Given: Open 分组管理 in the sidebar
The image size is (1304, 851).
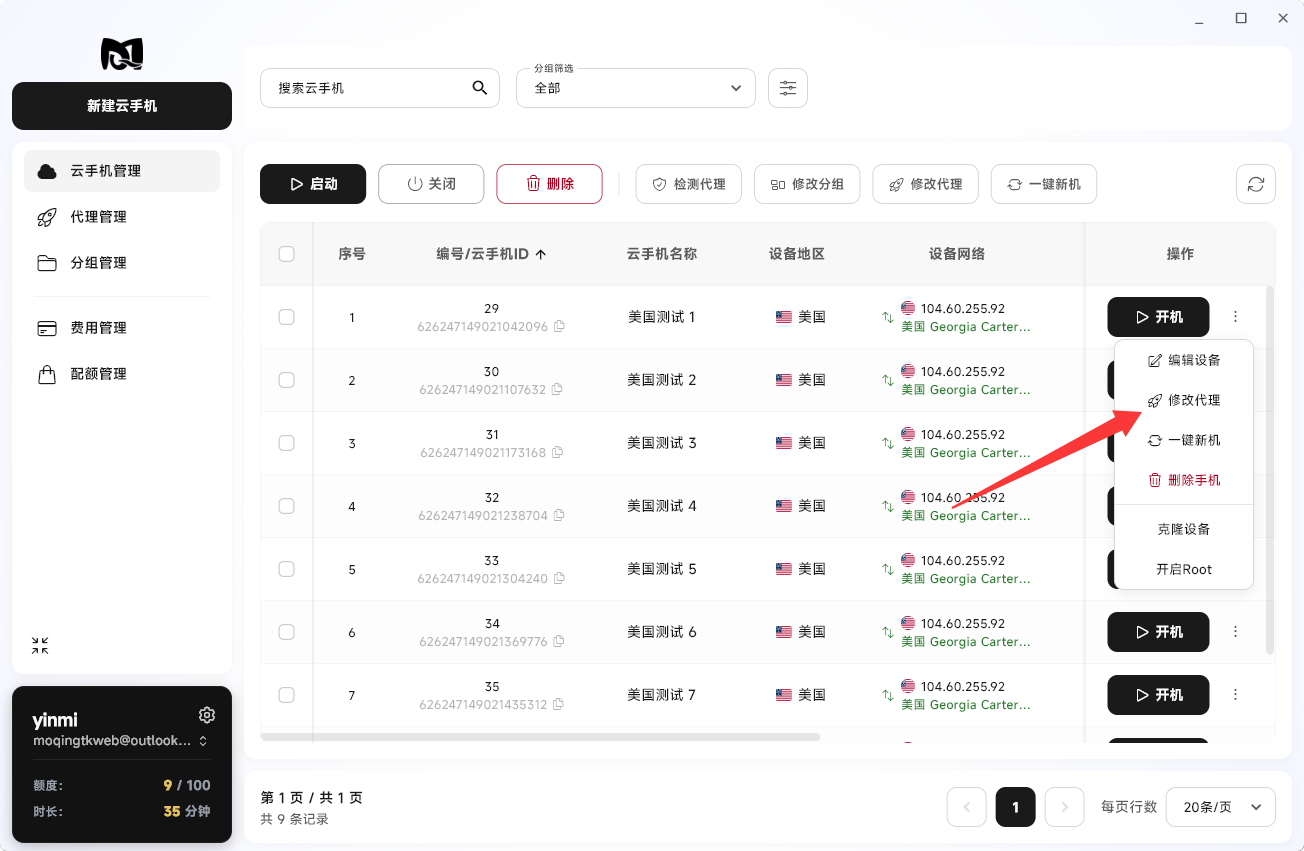Looking at the screenshot, I should [122, 263].
